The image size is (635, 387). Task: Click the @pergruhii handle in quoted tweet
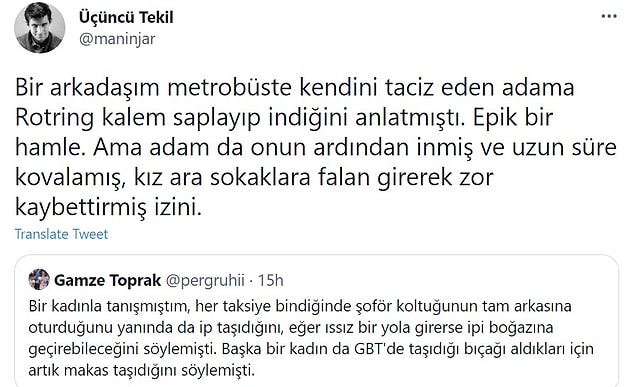click(205, 281)
